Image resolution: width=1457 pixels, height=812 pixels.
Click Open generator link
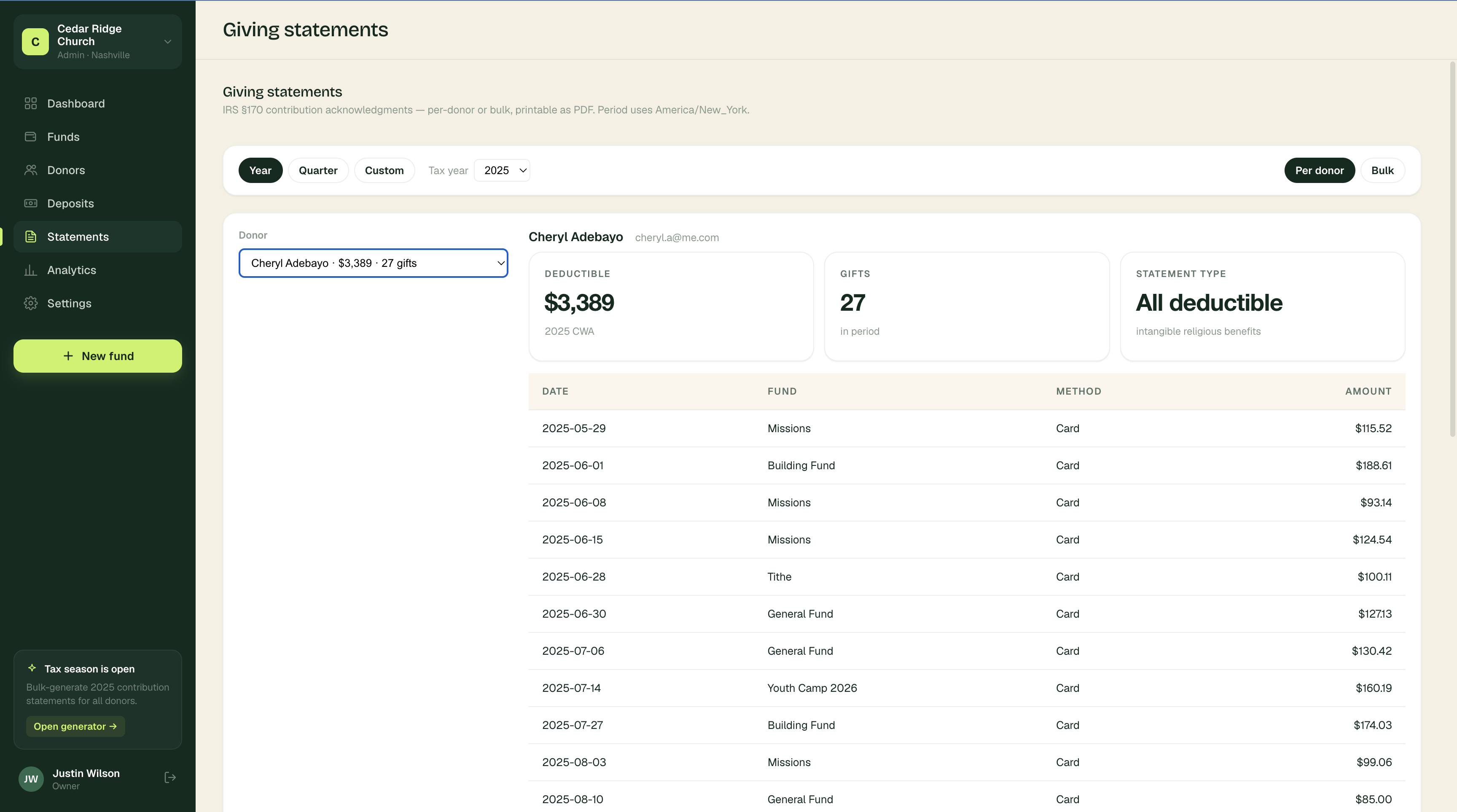[75, 726]
